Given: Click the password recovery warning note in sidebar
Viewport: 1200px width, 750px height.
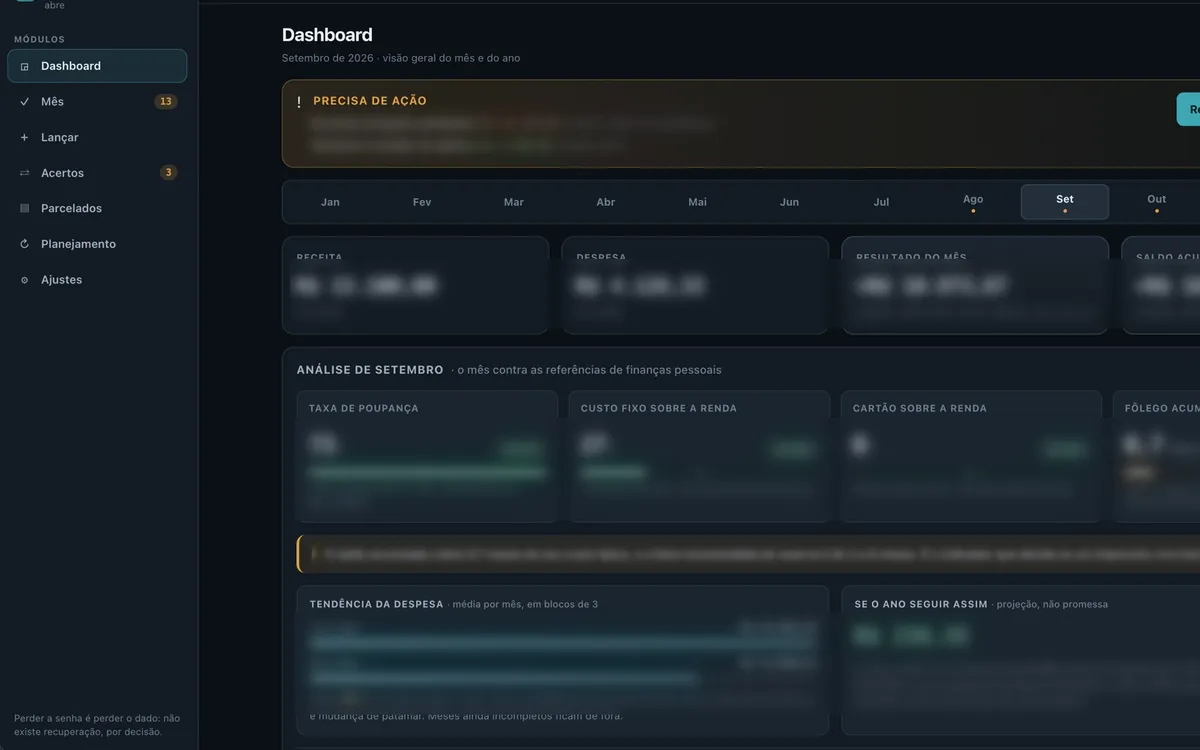Looking at the screenshot, I should tap(97, 725).
